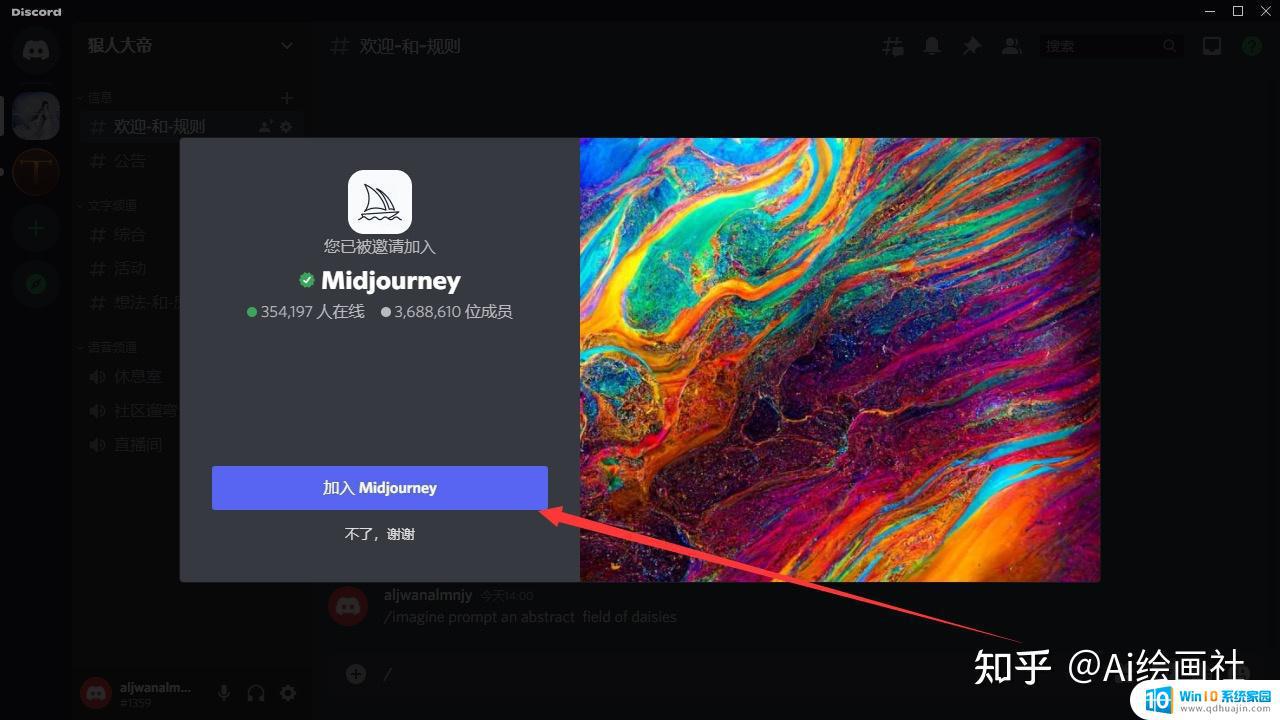The height and width of the screenshot is (720, 1280).
Task: Click the colorful Midjourney banner image
Action: (x=840, y=360)
